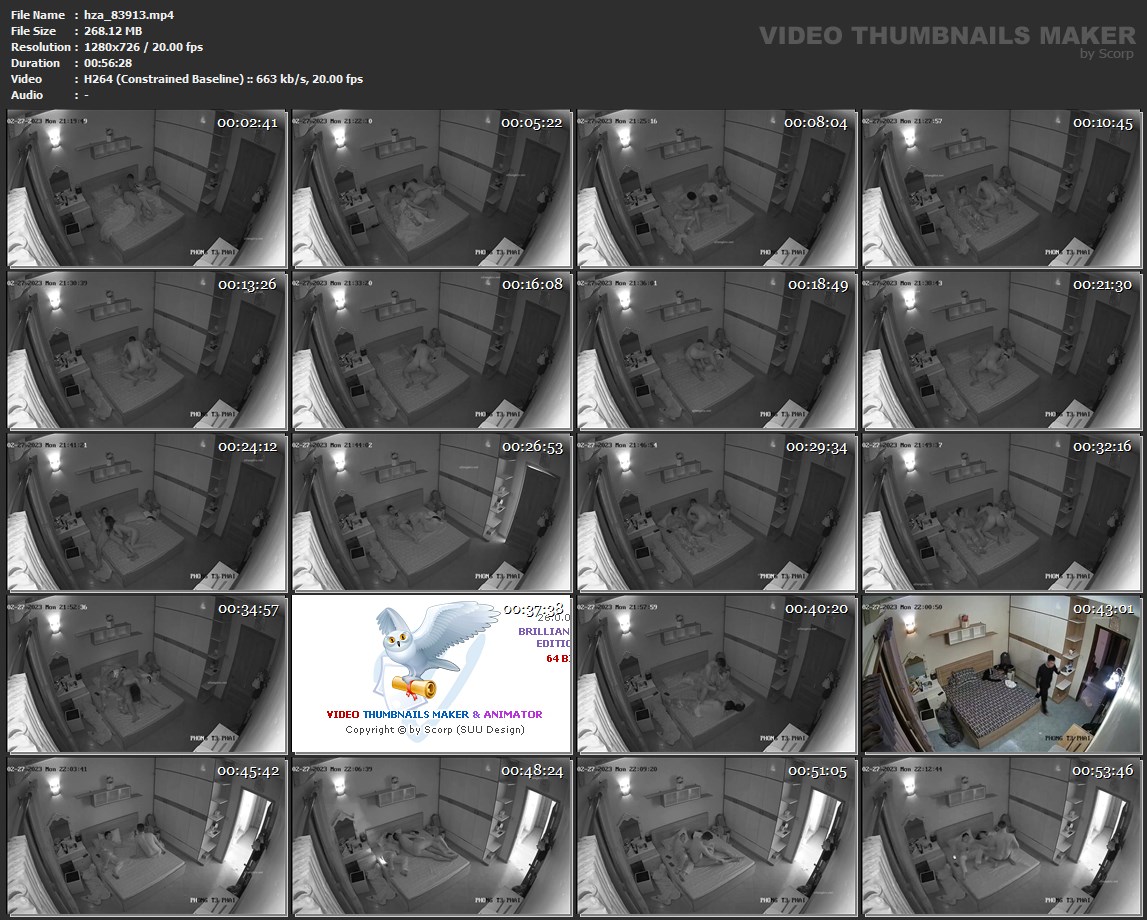Click the file size value 268.12 MB
The image size is (1147, 920).
pyautogui.click(x=113, y=31)
